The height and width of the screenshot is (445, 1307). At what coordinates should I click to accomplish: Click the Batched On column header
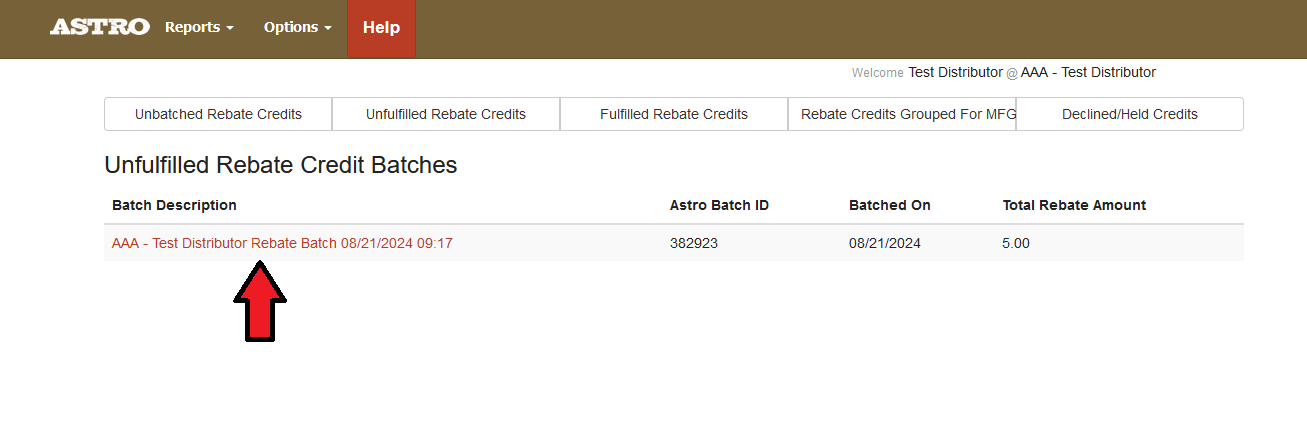(x=889, y=205)
